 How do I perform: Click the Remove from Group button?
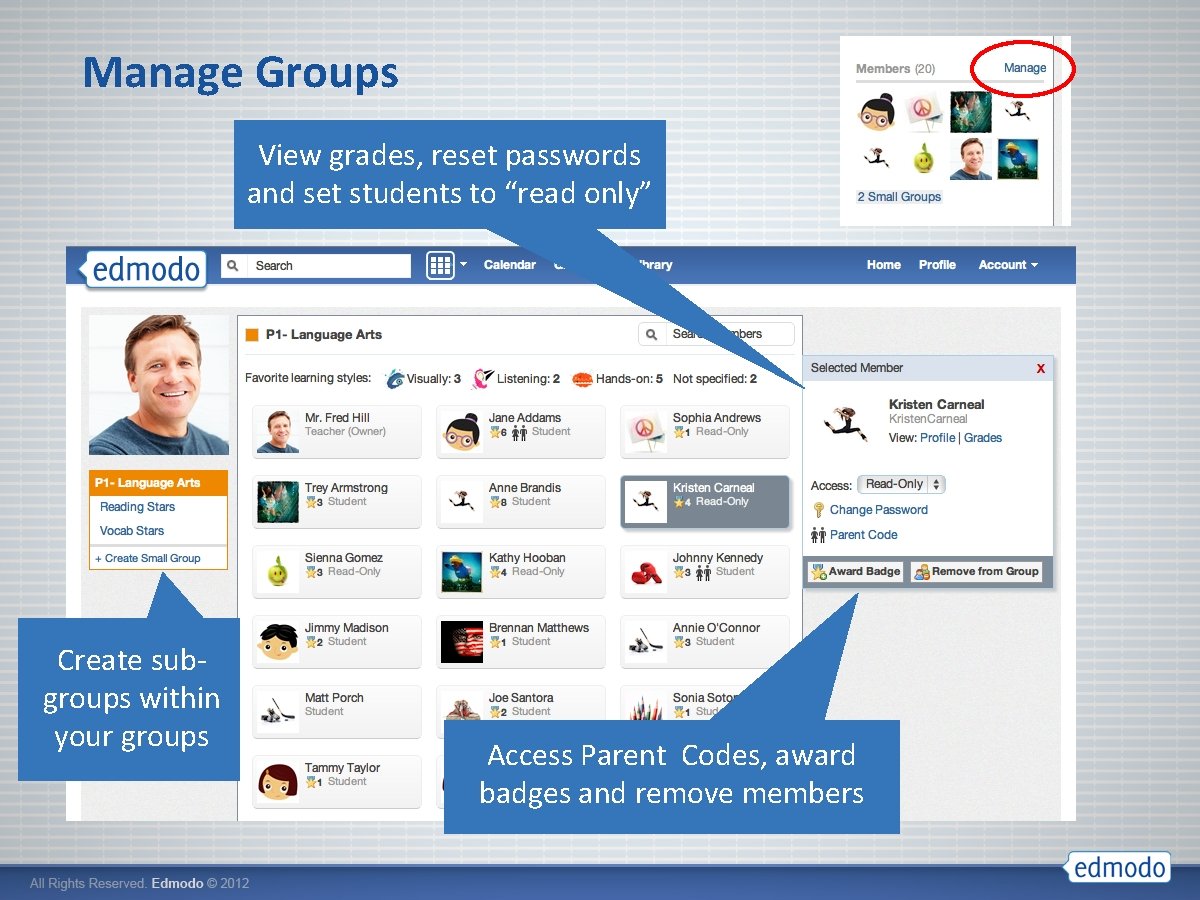pos(976,572)
